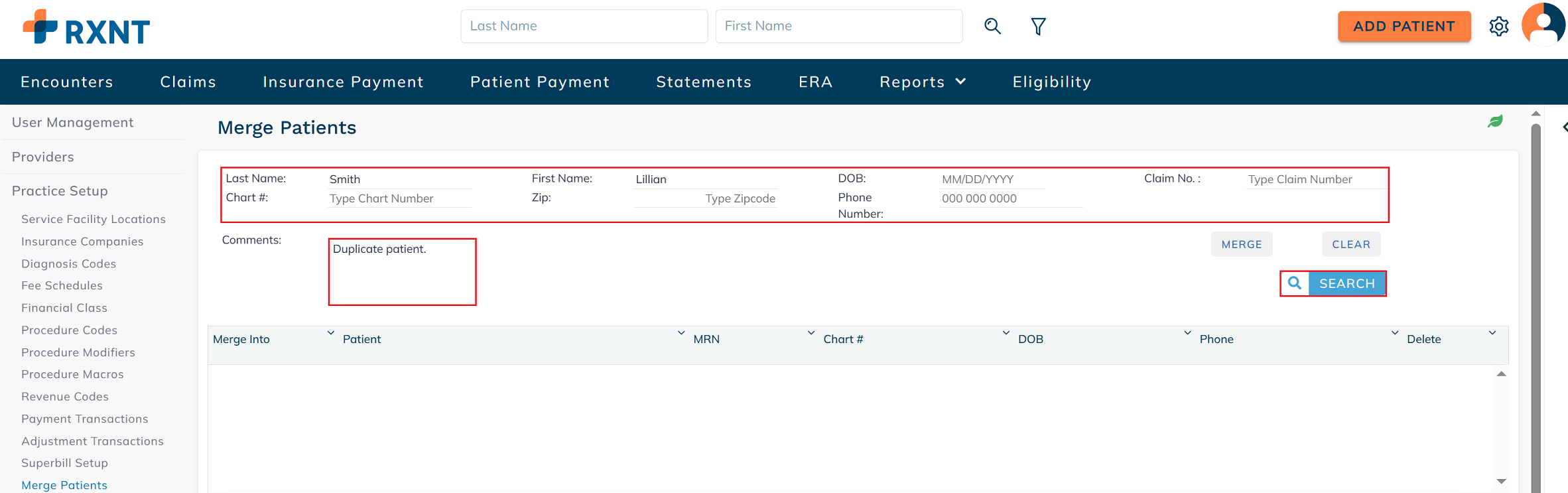Collapse the right side panel arrow

[1564, 127]
